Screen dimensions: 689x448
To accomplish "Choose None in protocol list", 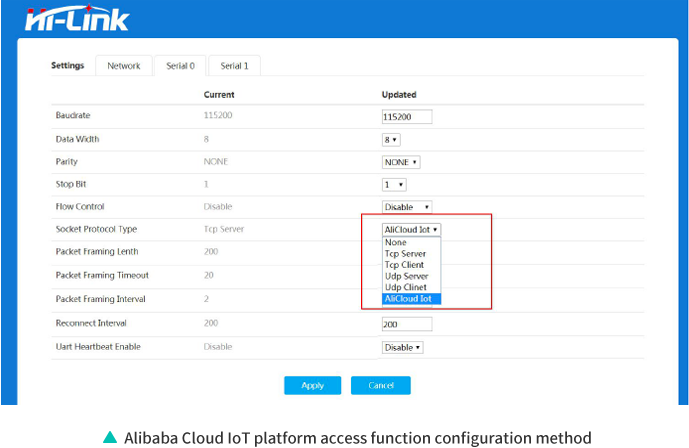I will [x=411, y=242].
